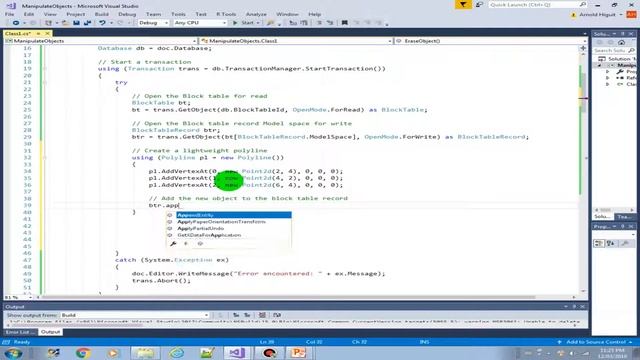
Task: Click the Bookmark toolbar icon
Action: pyautogui.click(x=344, y=23)
